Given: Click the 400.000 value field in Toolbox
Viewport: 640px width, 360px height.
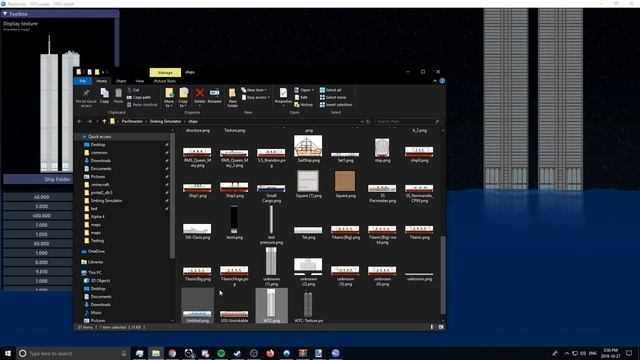Looking at the screenshot, I should pos(38,216).
